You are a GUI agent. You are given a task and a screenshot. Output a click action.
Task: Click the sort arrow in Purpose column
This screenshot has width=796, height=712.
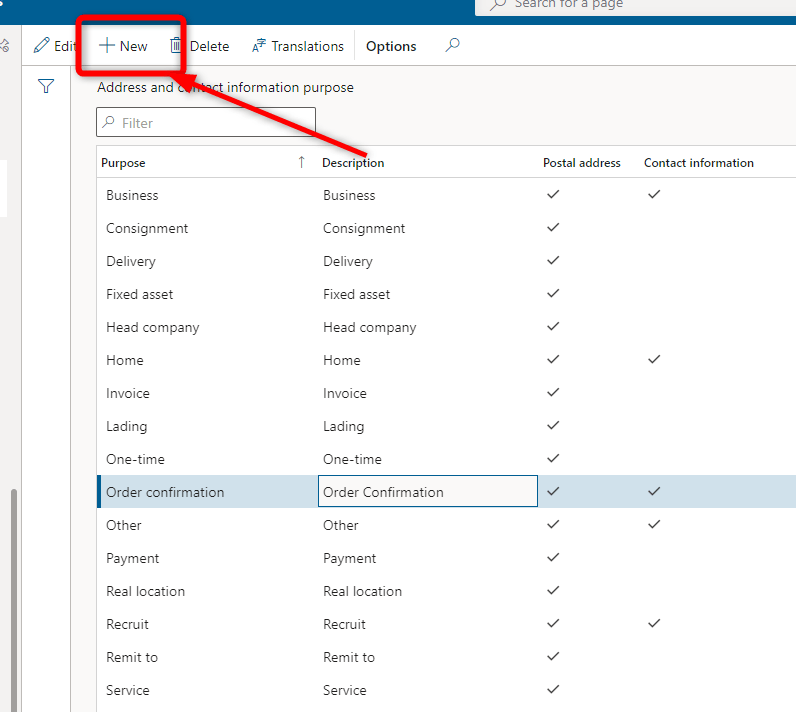[x=301, y=162]
